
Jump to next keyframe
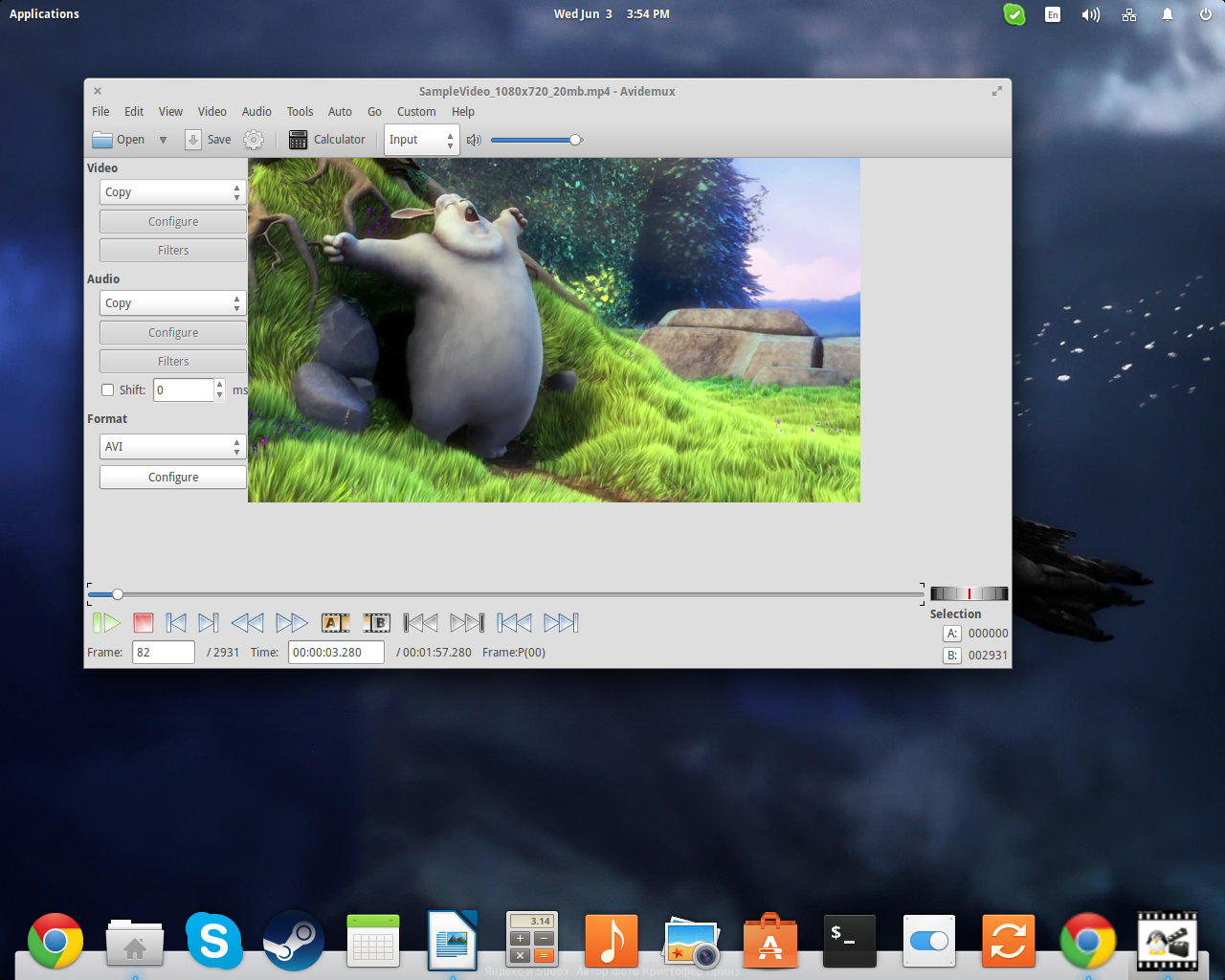tap(292, 624)
